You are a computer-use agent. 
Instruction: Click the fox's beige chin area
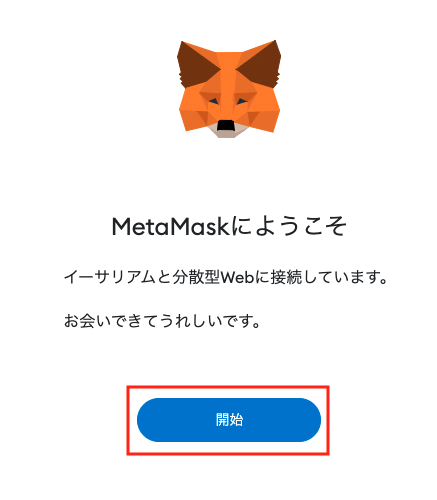tap(228, 132)
